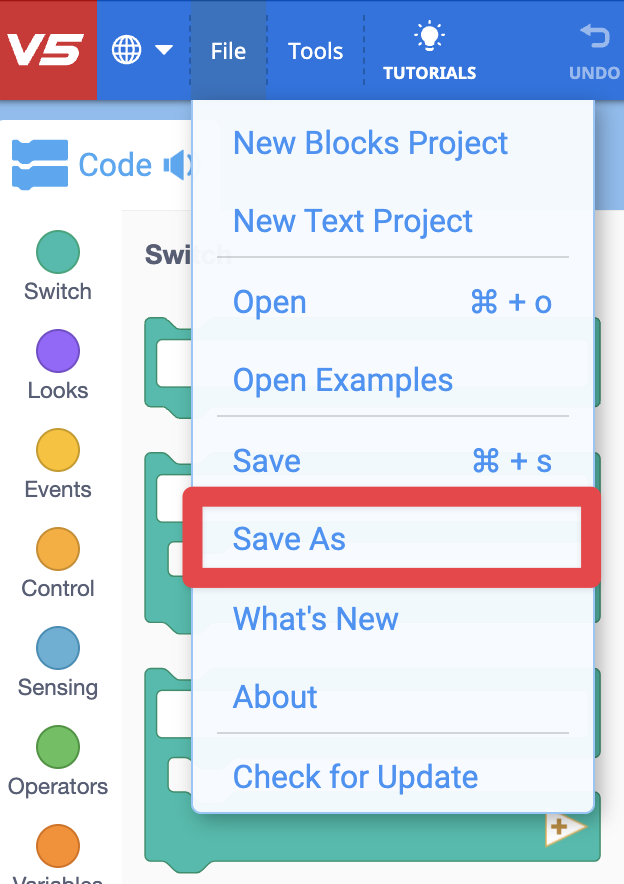Click the V5 logo
Screen dimensions: 624x884
(48, 48)
